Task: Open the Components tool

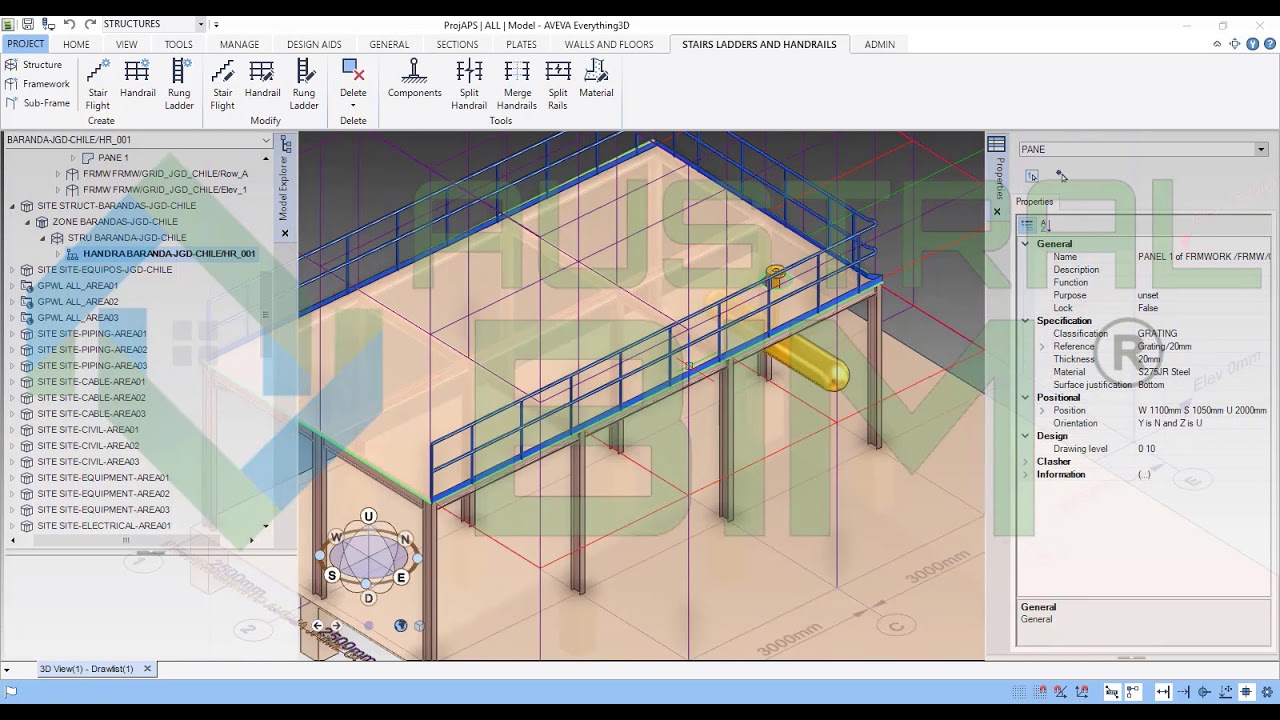Action: point(414,79)
